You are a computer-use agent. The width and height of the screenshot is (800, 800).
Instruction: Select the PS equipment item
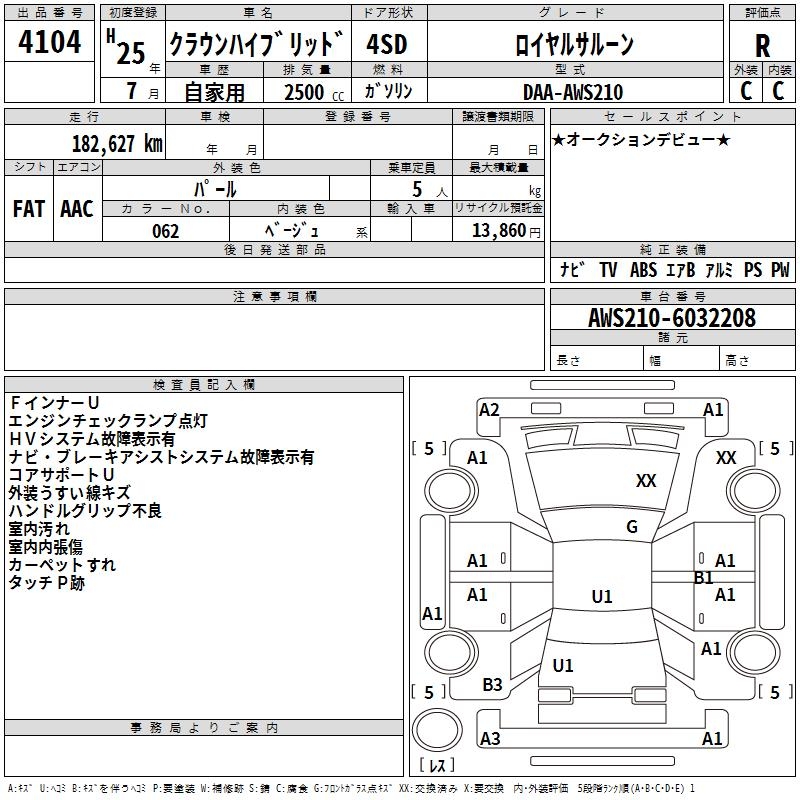753,269
